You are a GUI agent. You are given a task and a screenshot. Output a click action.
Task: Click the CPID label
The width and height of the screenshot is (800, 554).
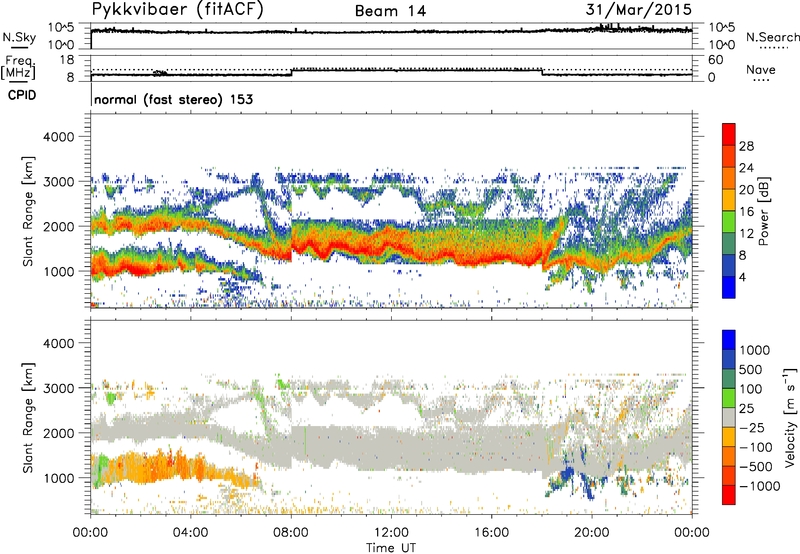[22, 95]
